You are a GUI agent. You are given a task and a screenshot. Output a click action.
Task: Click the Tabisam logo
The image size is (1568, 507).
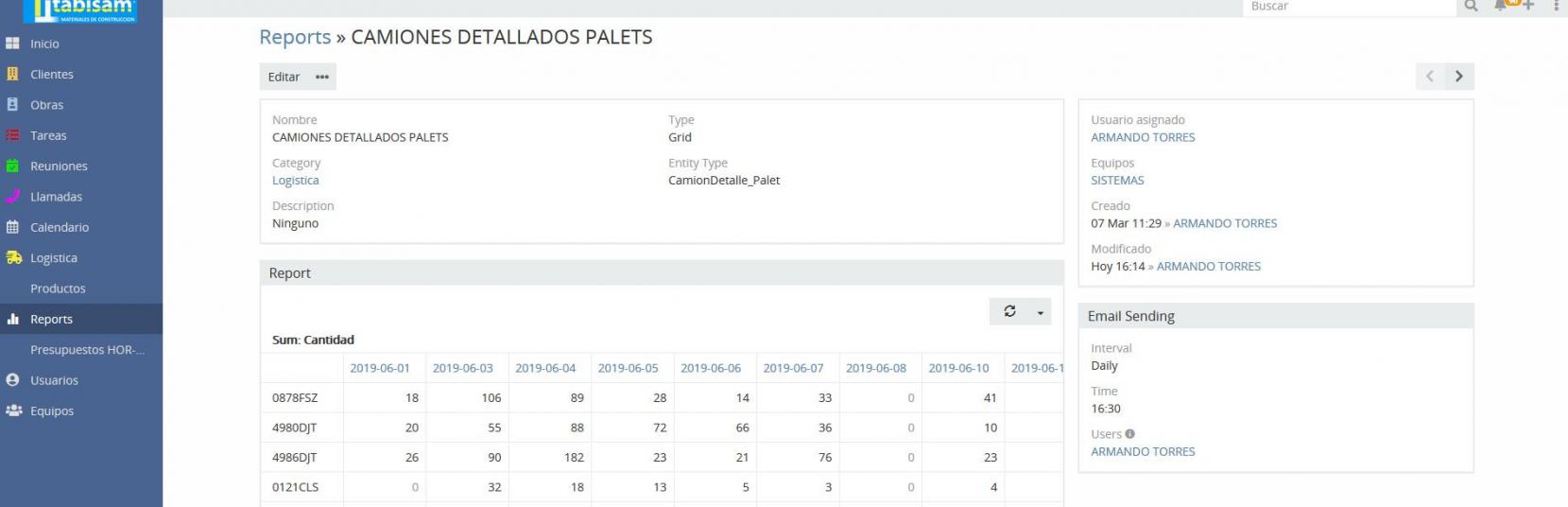(85, 9)
